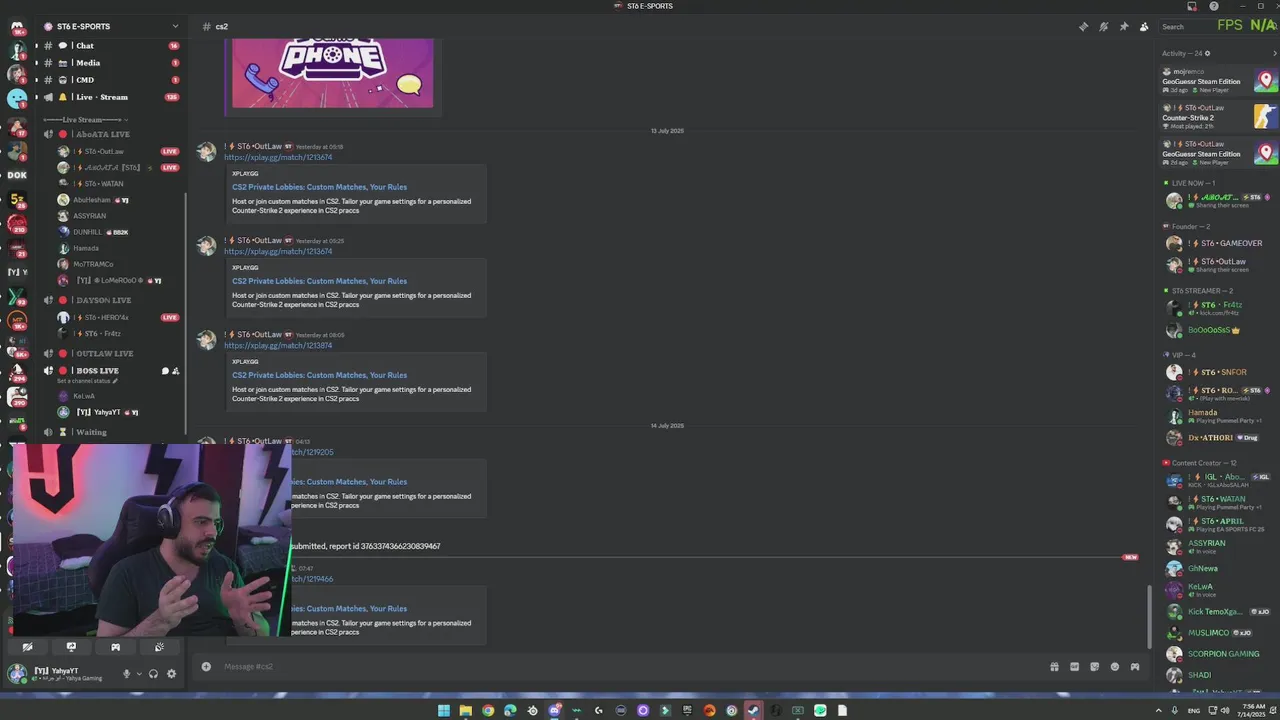This screenshot has height=720, width=1280.
Task: Open Steam on taskbar
Action: coord(753,711)
